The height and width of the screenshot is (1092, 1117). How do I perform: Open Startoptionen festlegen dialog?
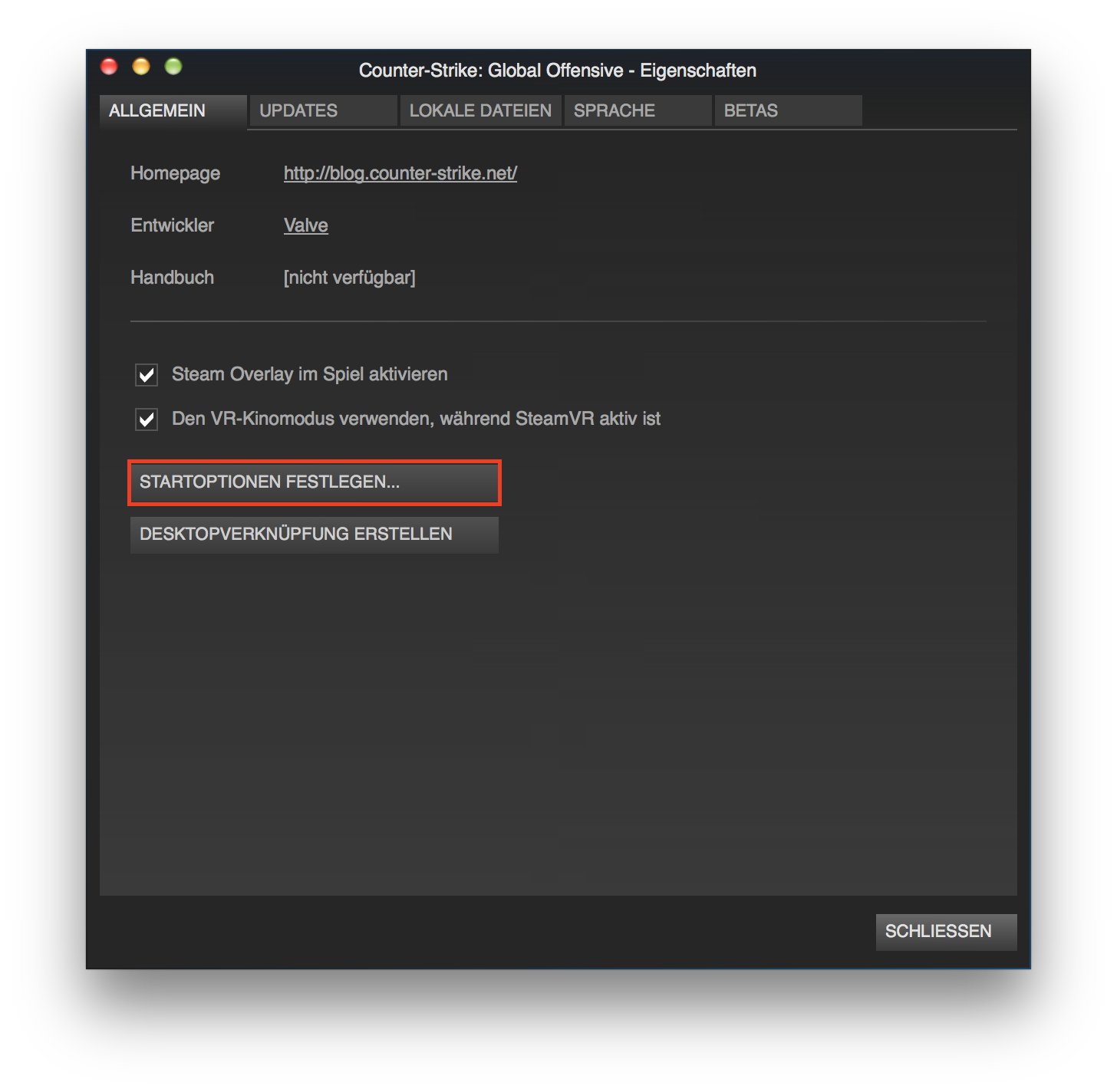coord(314,482)
